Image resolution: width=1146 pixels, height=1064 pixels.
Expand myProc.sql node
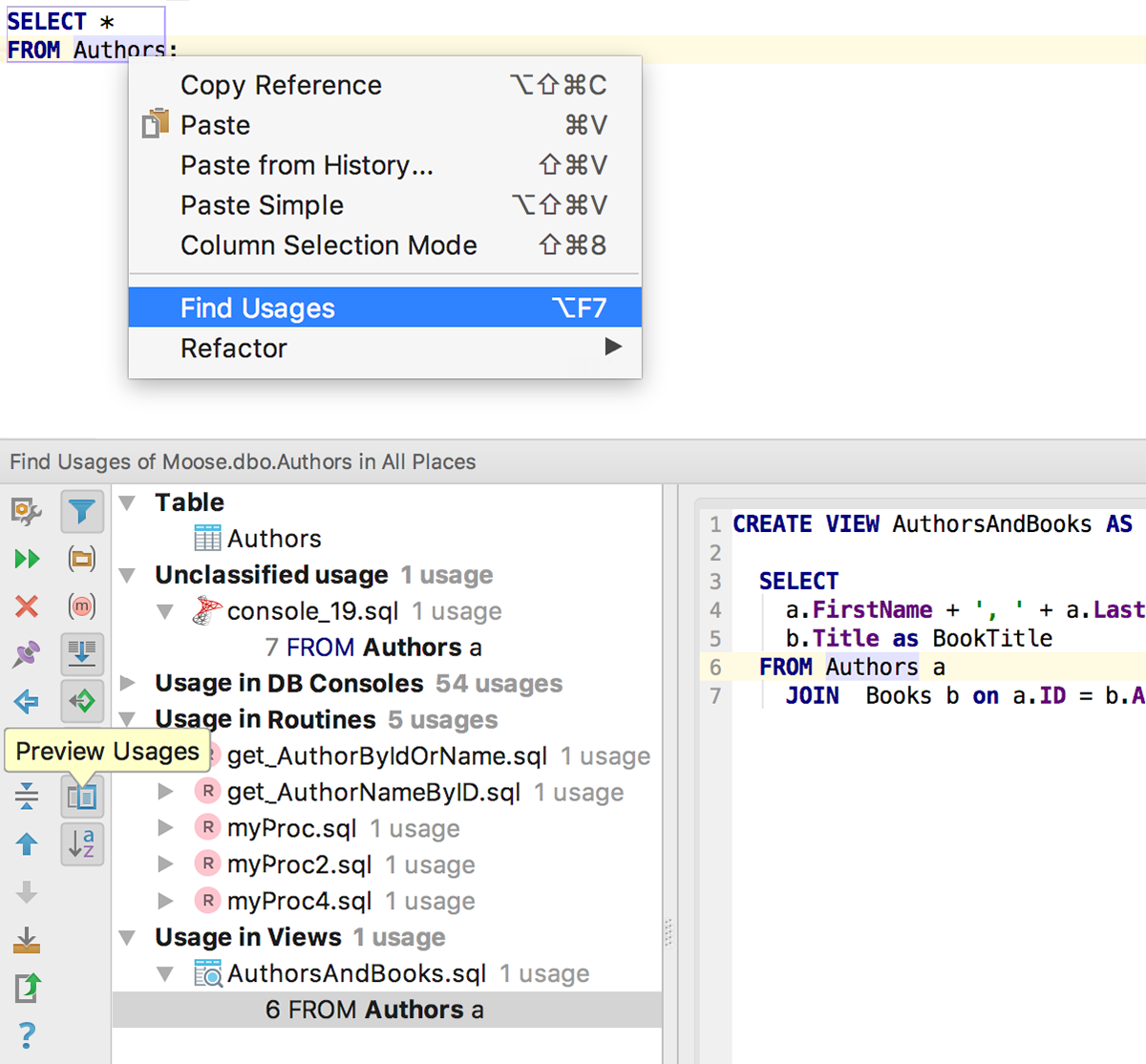coord(165,828)
